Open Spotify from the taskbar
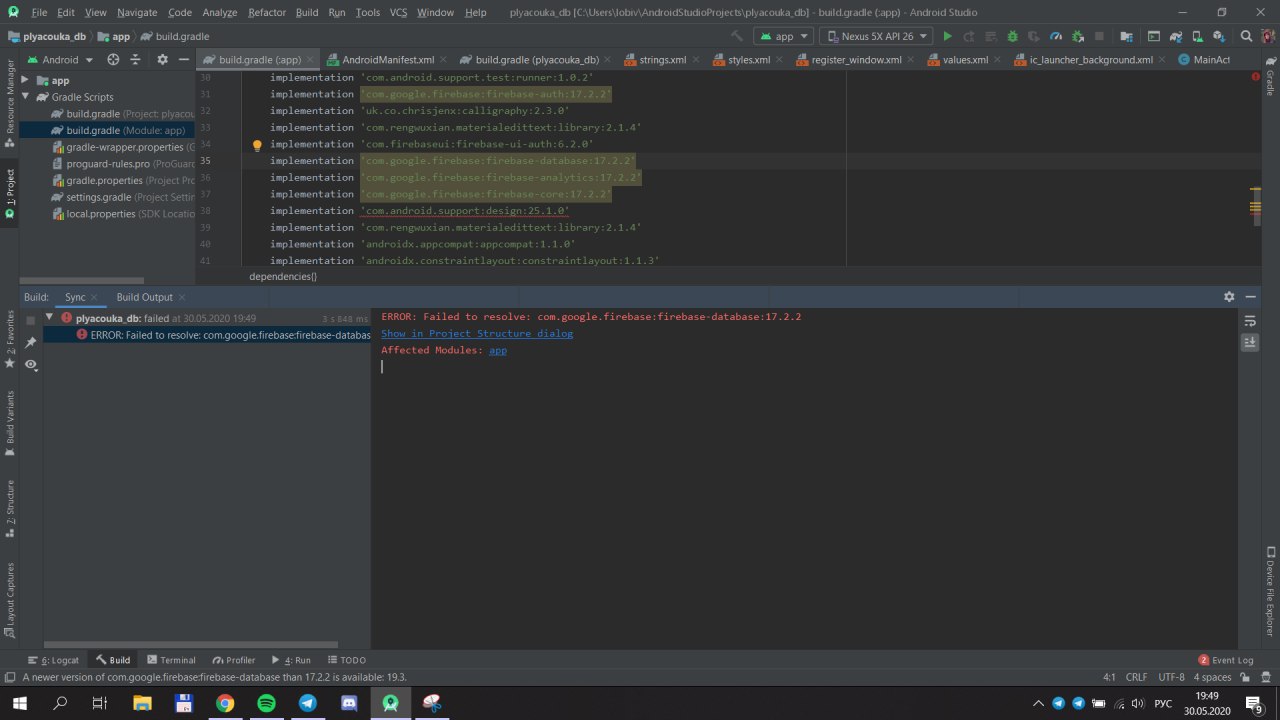Image resolution: width=1280 pixels, height=720 pixels. 266,703
